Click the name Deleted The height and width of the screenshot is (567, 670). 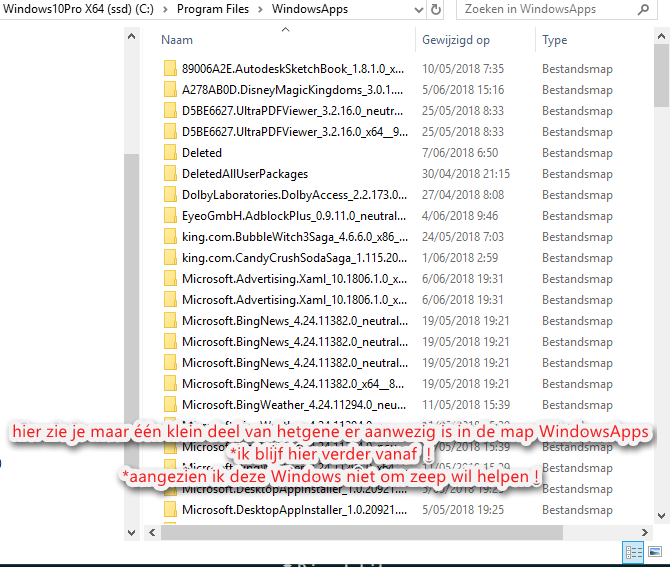(x=202, y=153)
